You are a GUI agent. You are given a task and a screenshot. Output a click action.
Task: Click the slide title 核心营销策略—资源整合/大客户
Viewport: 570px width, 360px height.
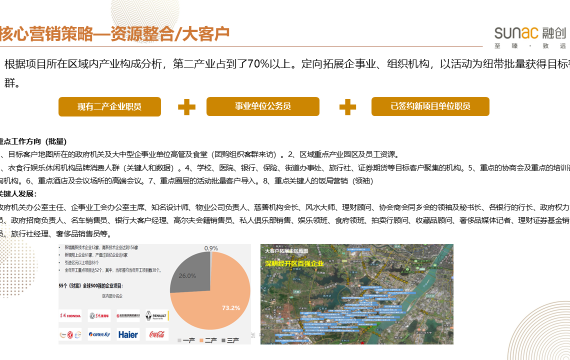[x=115, y=34]
